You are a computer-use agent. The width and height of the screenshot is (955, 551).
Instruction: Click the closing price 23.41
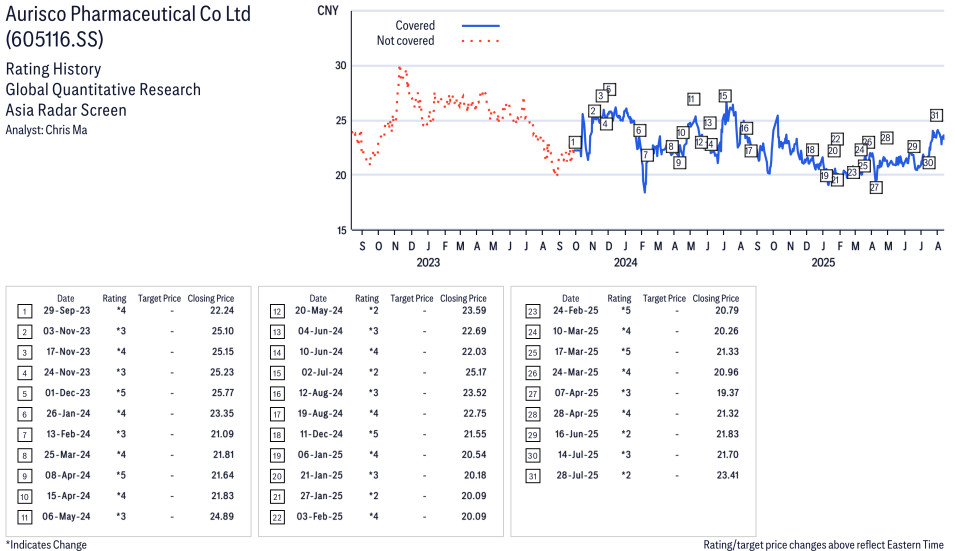click(727, 475)
